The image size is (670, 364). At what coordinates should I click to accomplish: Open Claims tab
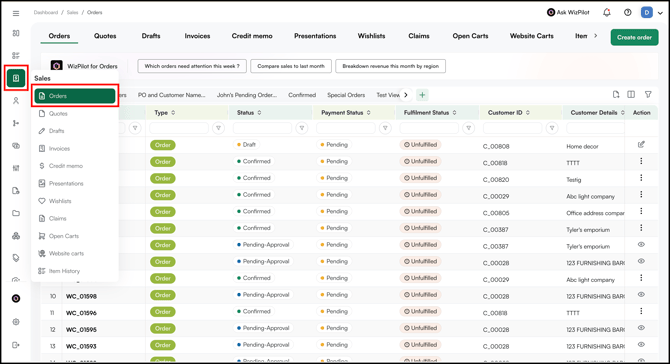(x=419, y=36)
